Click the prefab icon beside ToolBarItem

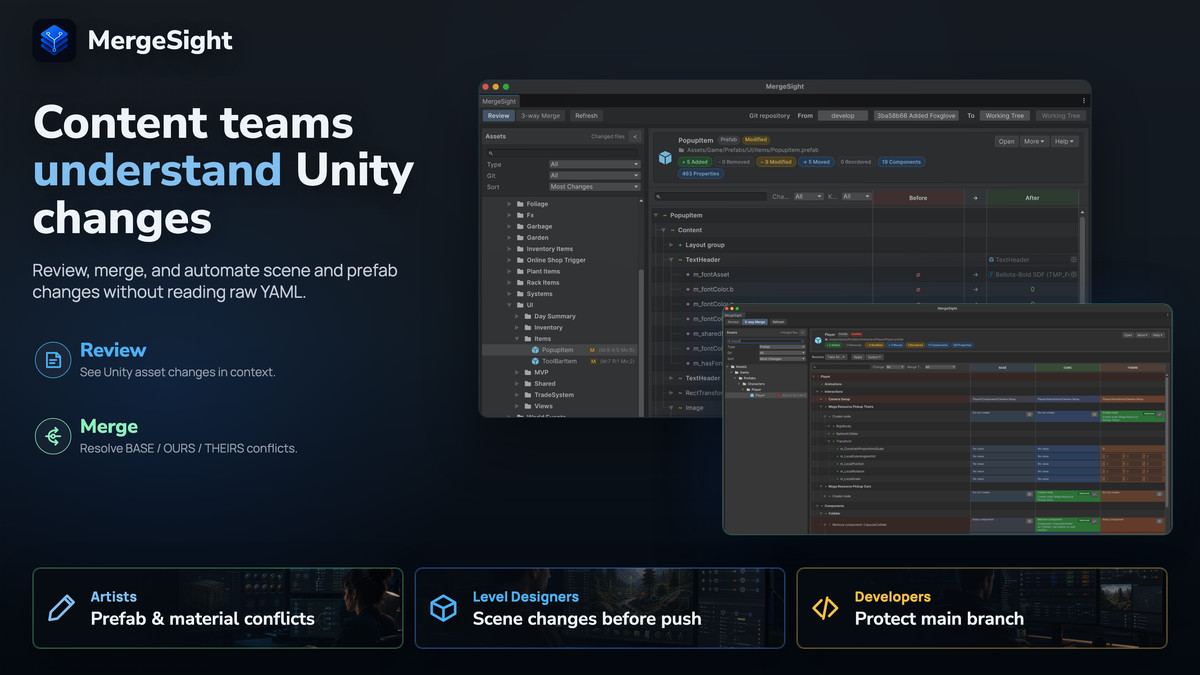point(536,361)
